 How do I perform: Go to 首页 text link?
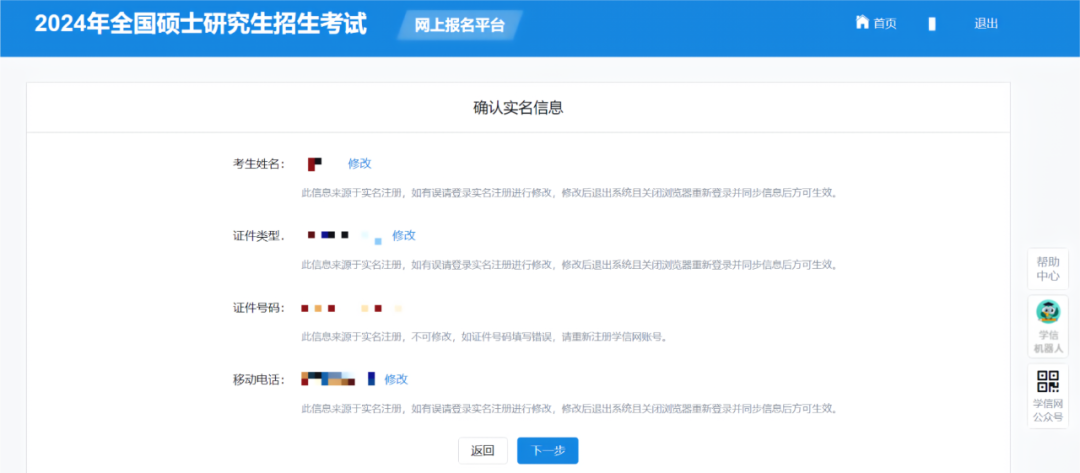[885, 24]
